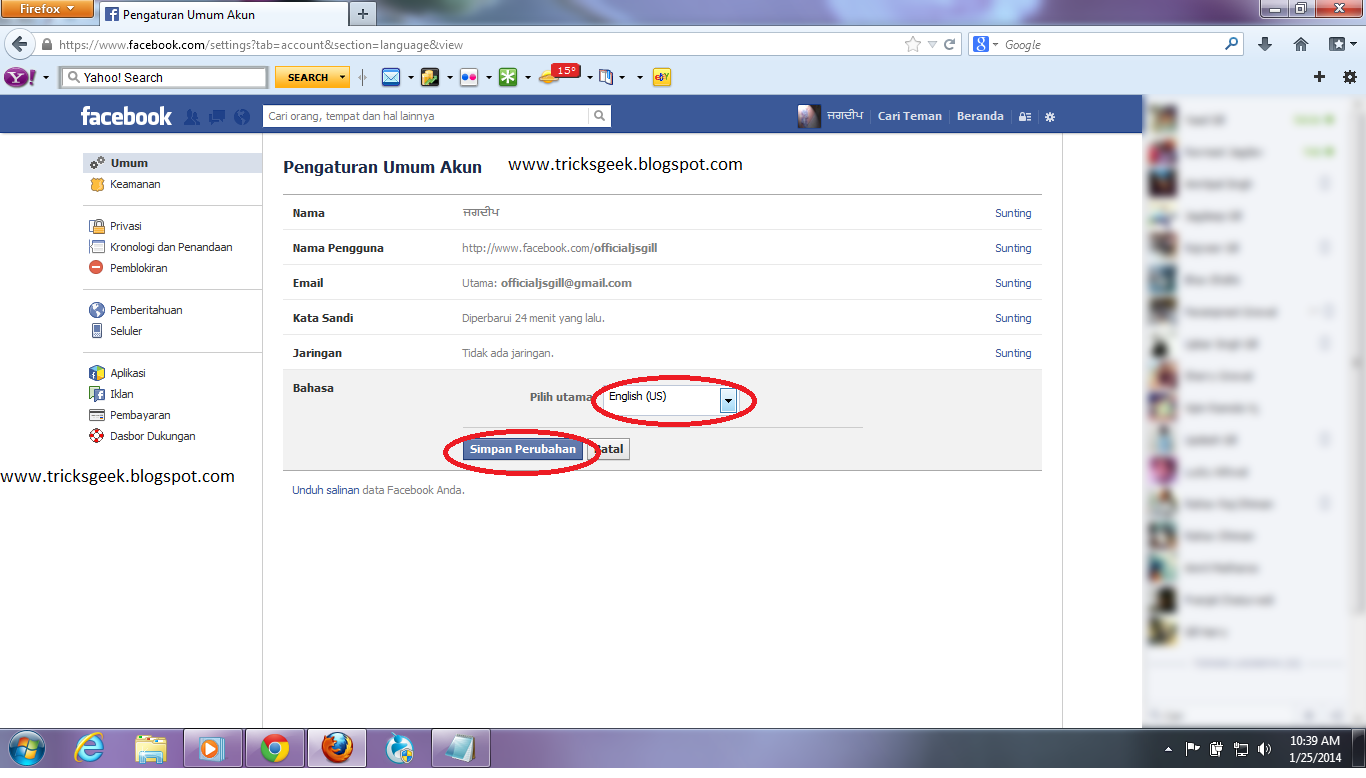Expand the Yahoo SEARCH button dropdown arrow
Image resolution: width=1366 pixels, height=778 pixels.
343,77
